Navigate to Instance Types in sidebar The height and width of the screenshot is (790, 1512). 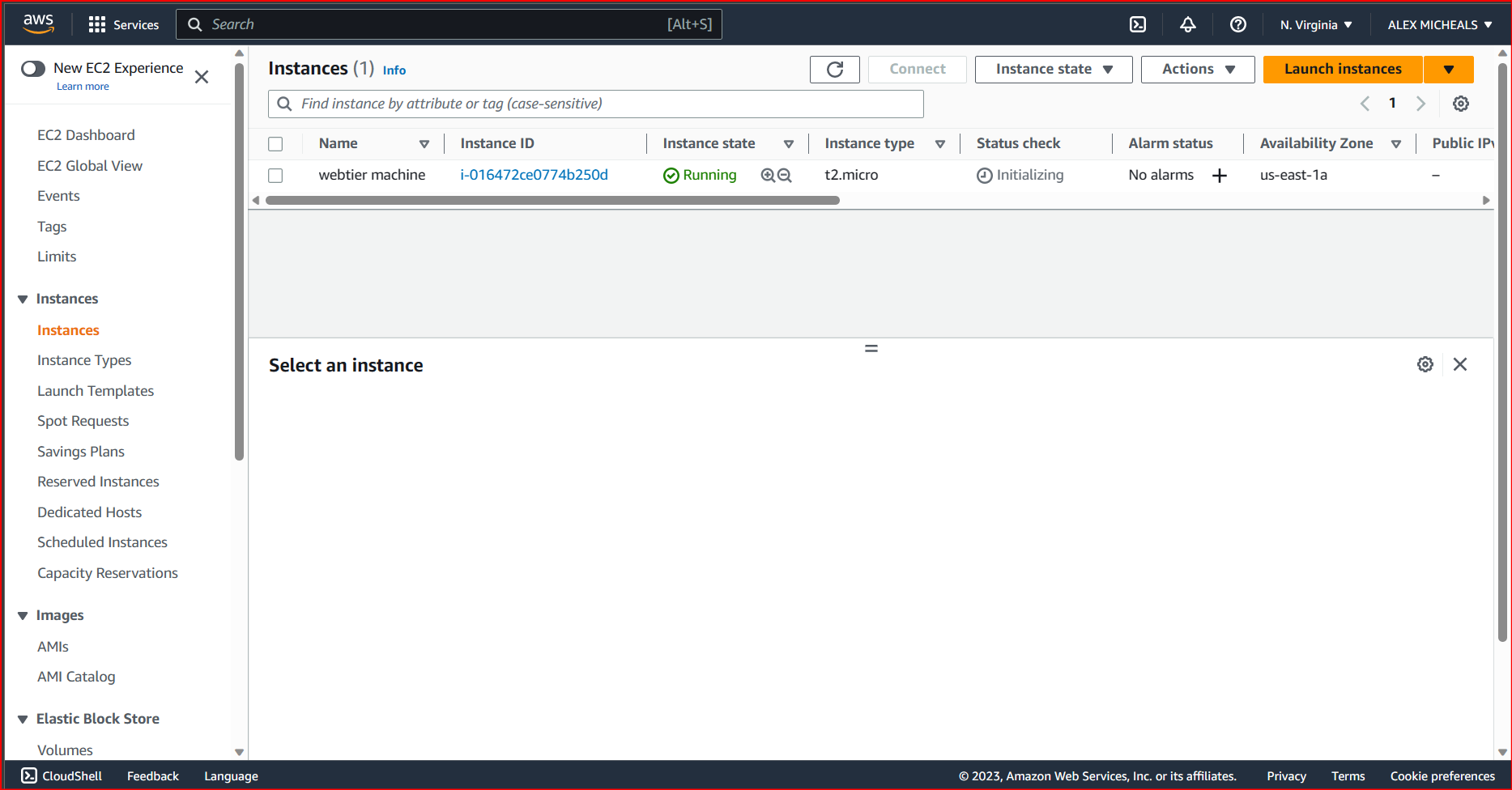84,359
